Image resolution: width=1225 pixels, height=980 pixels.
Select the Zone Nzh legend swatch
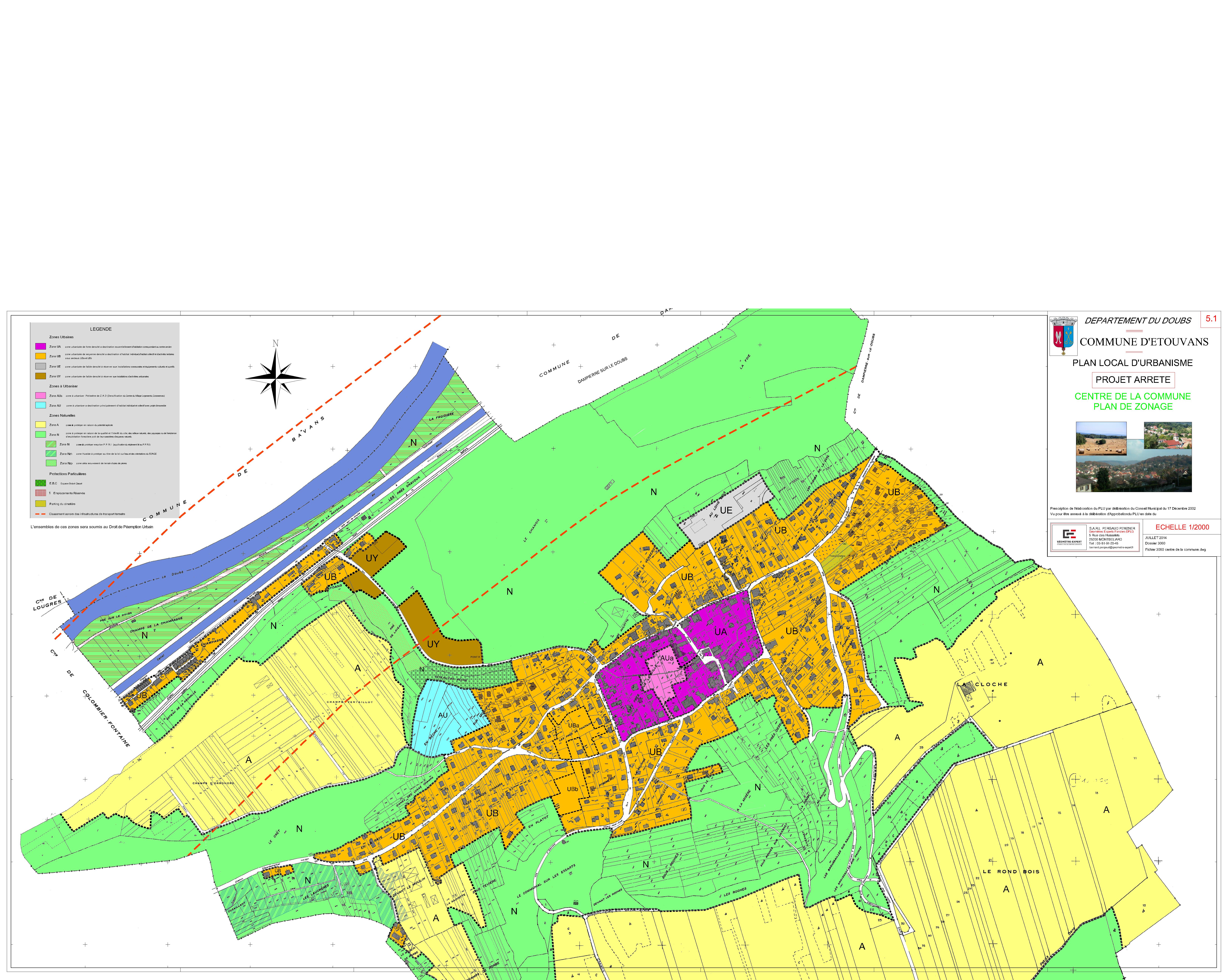51,454
